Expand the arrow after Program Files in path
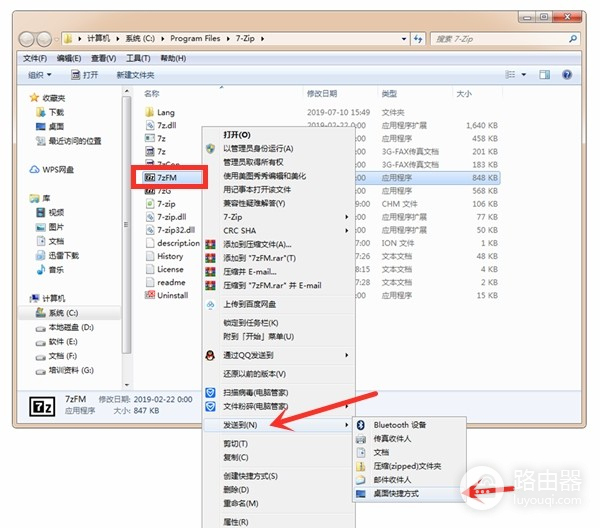This screenshot has height=528, width=600. [228, 39]
